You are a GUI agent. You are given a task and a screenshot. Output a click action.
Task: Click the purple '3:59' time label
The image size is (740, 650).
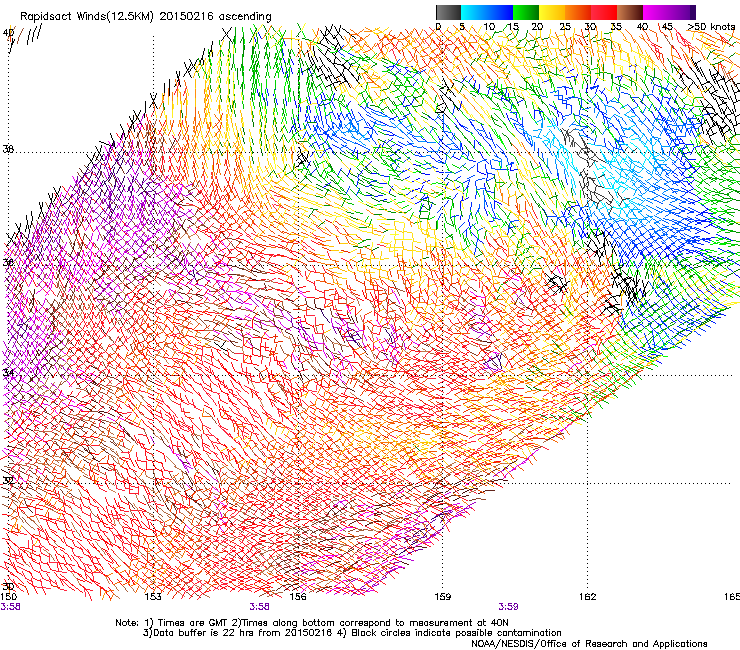pyautogui.click(x=508, y=607)
